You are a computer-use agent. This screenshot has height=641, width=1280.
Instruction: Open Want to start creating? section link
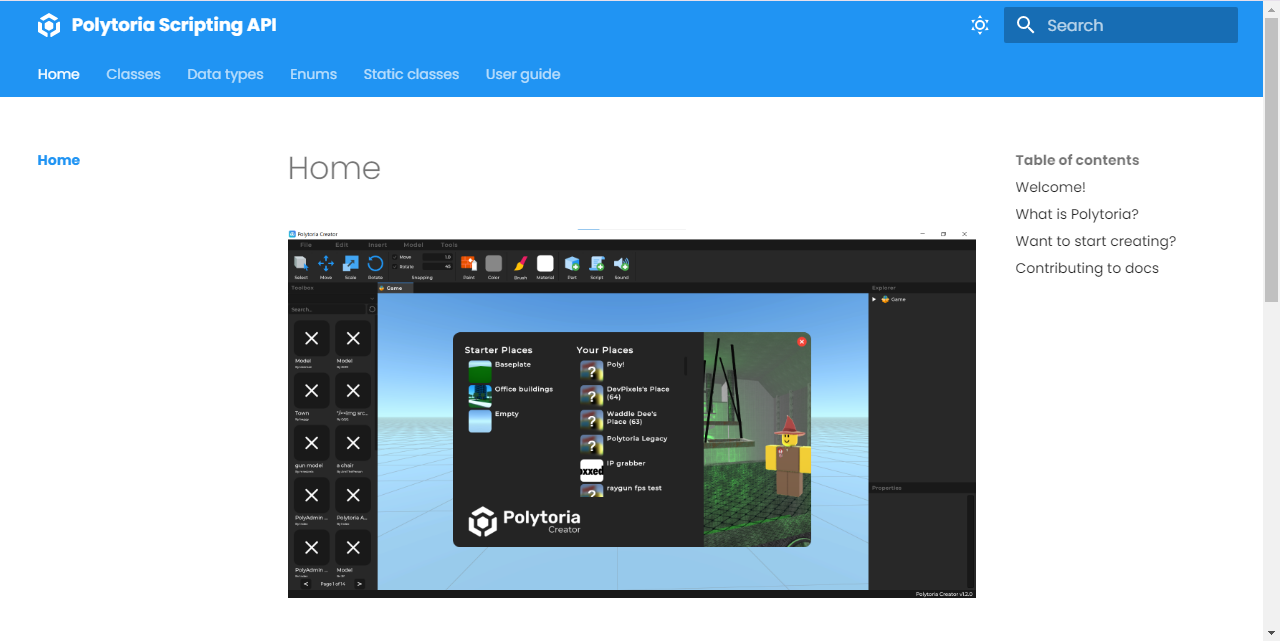click(1096, 241)
